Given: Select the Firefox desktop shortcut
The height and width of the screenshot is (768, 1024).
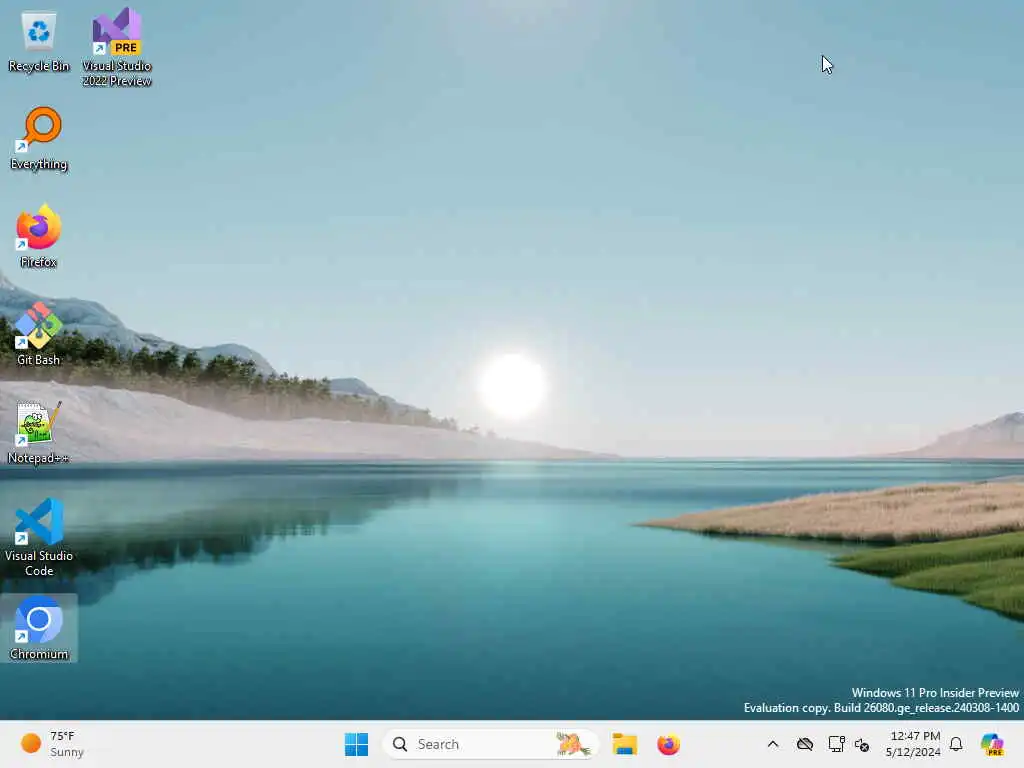Looking at the screenshot, I should 39,236.
